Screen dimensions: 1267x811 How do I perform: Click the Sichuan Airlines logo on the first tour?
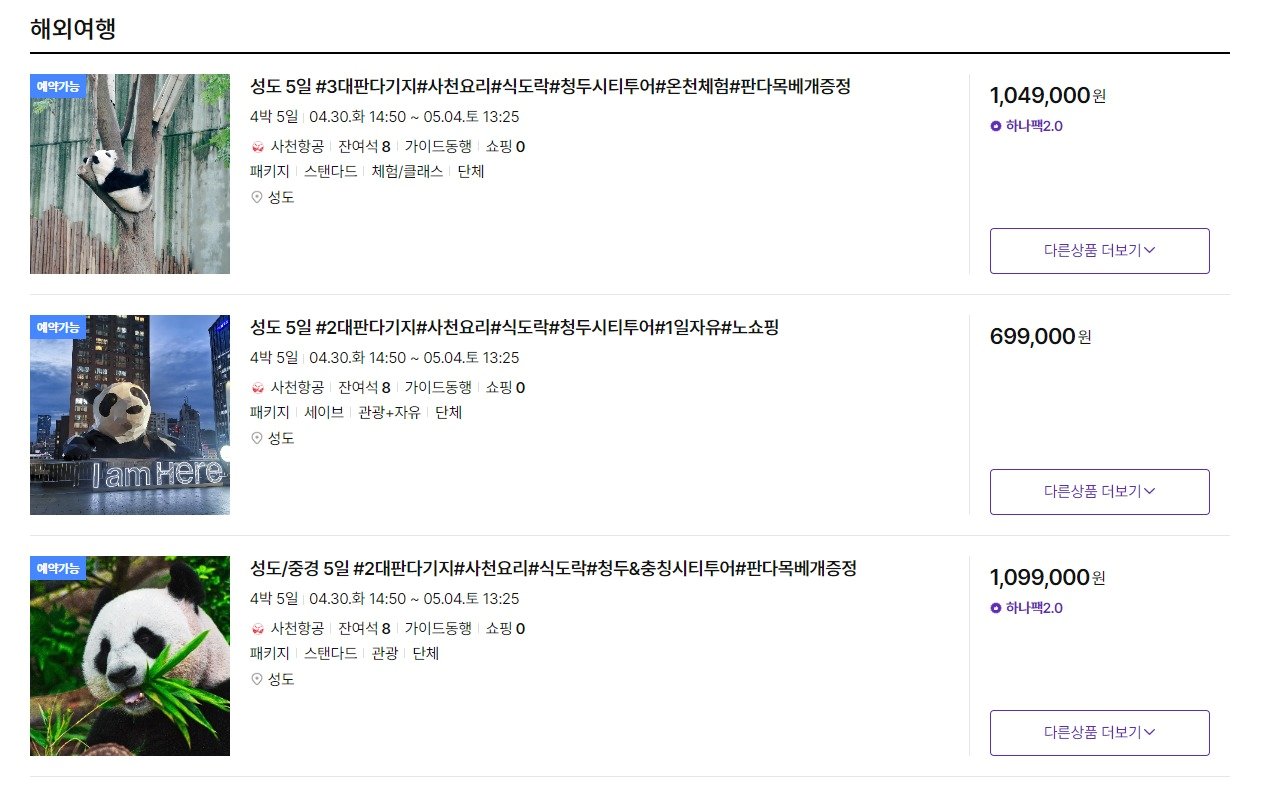click(x=258, y=146)
